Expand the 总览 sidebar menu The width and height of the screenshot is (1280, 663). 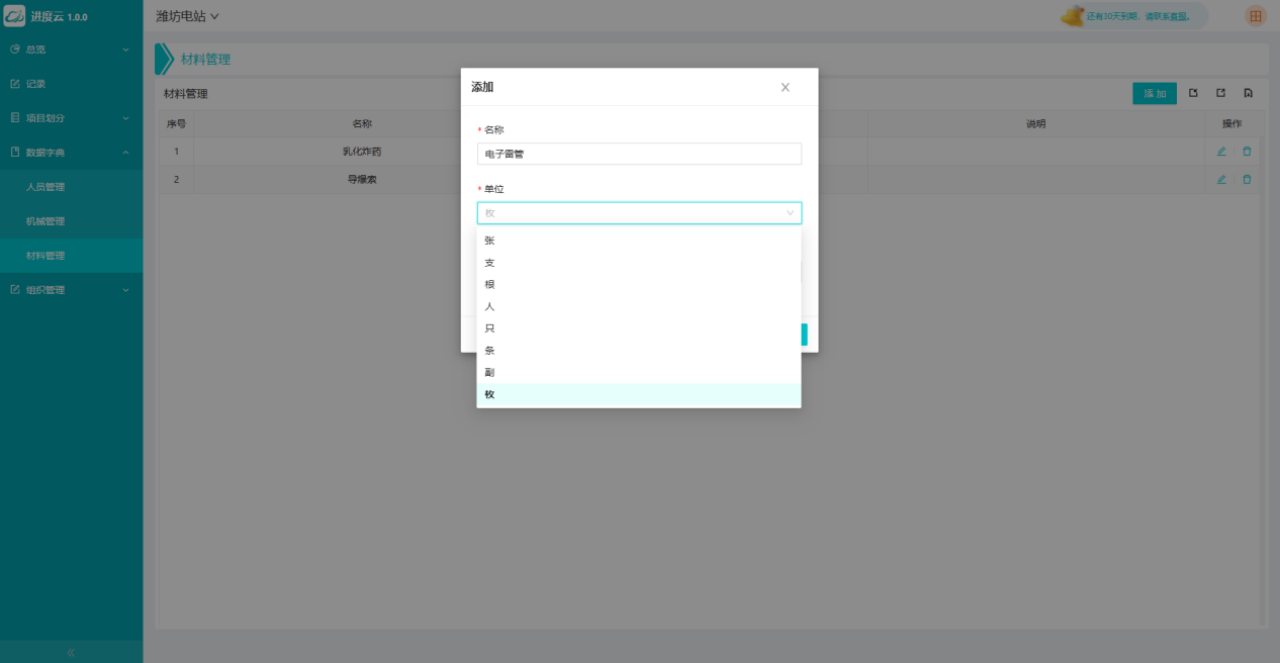click(70, 49)
